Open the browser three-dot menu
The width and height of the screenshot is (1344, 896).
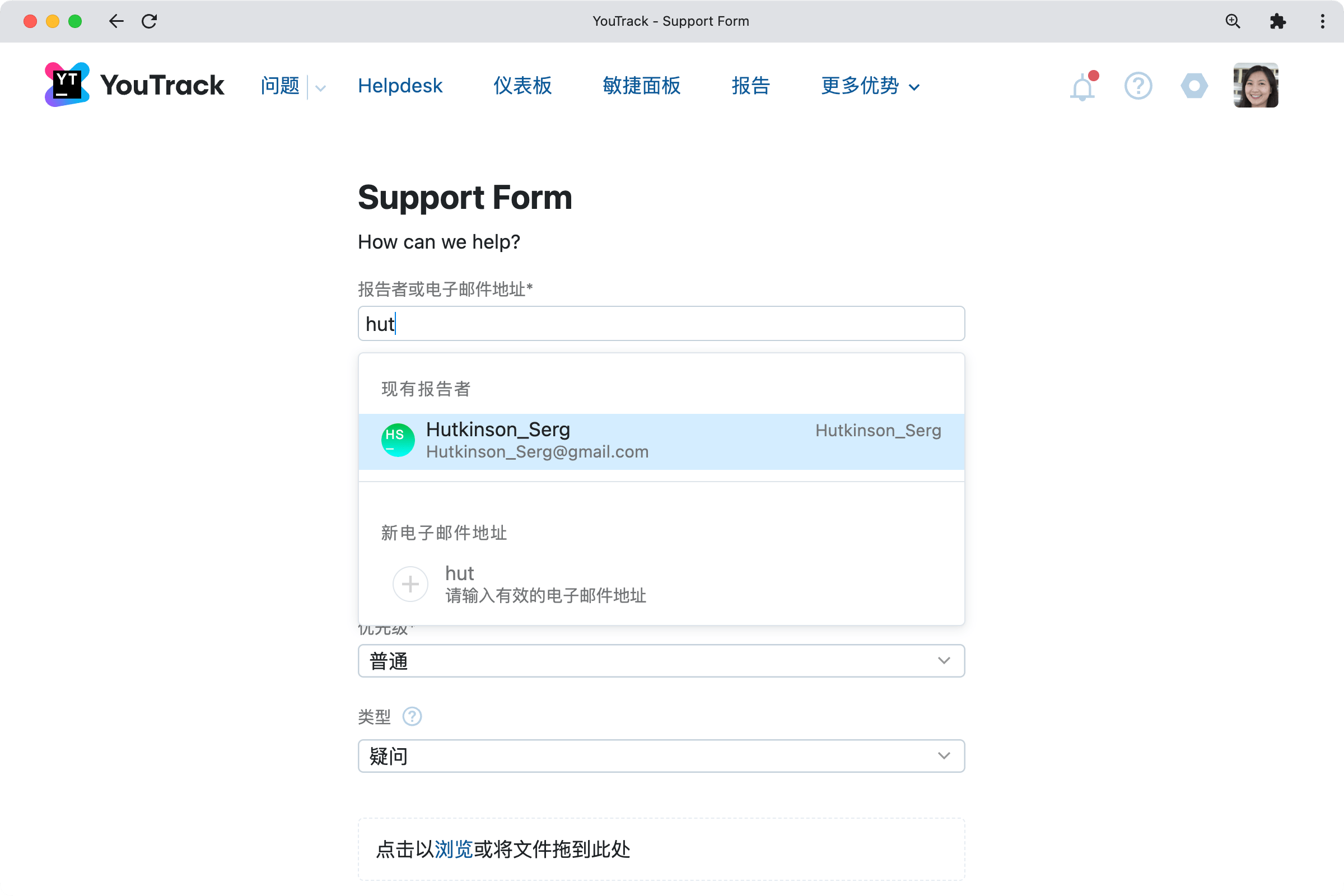click(x=1322, y=21)
